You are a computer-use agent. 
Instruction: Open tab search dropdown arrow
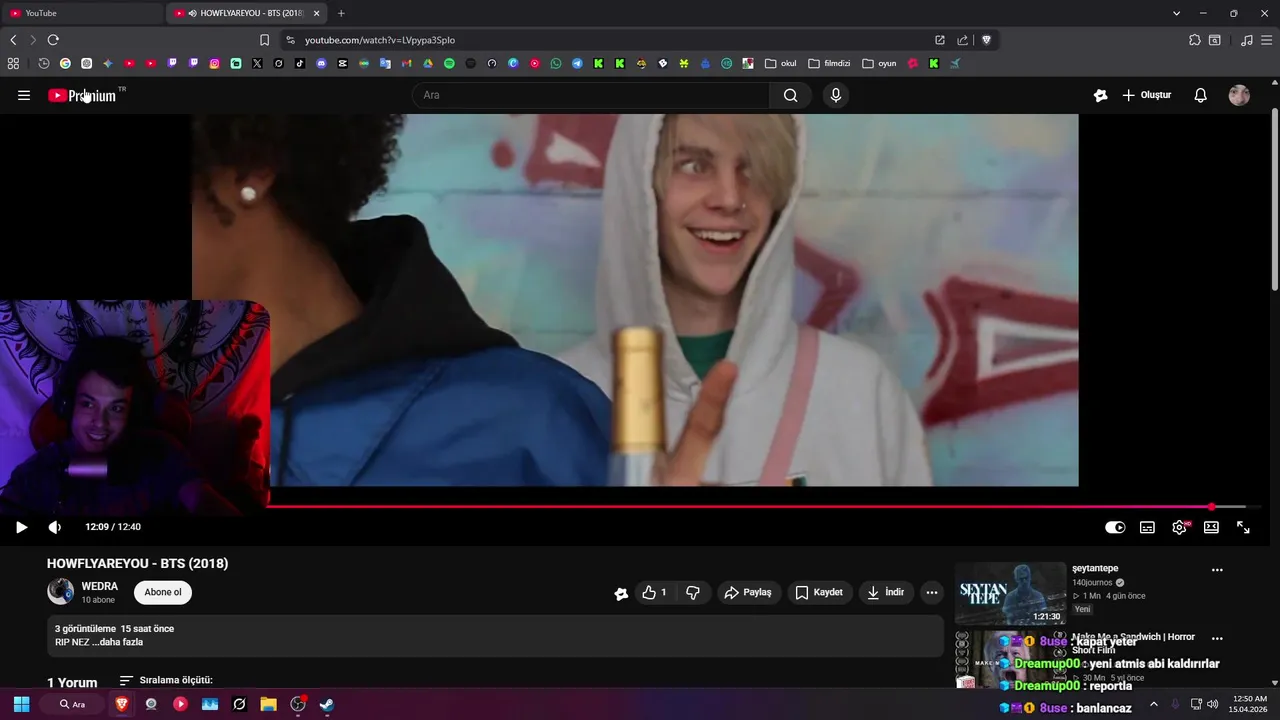pyautogui.click(x=1176, y=13)
